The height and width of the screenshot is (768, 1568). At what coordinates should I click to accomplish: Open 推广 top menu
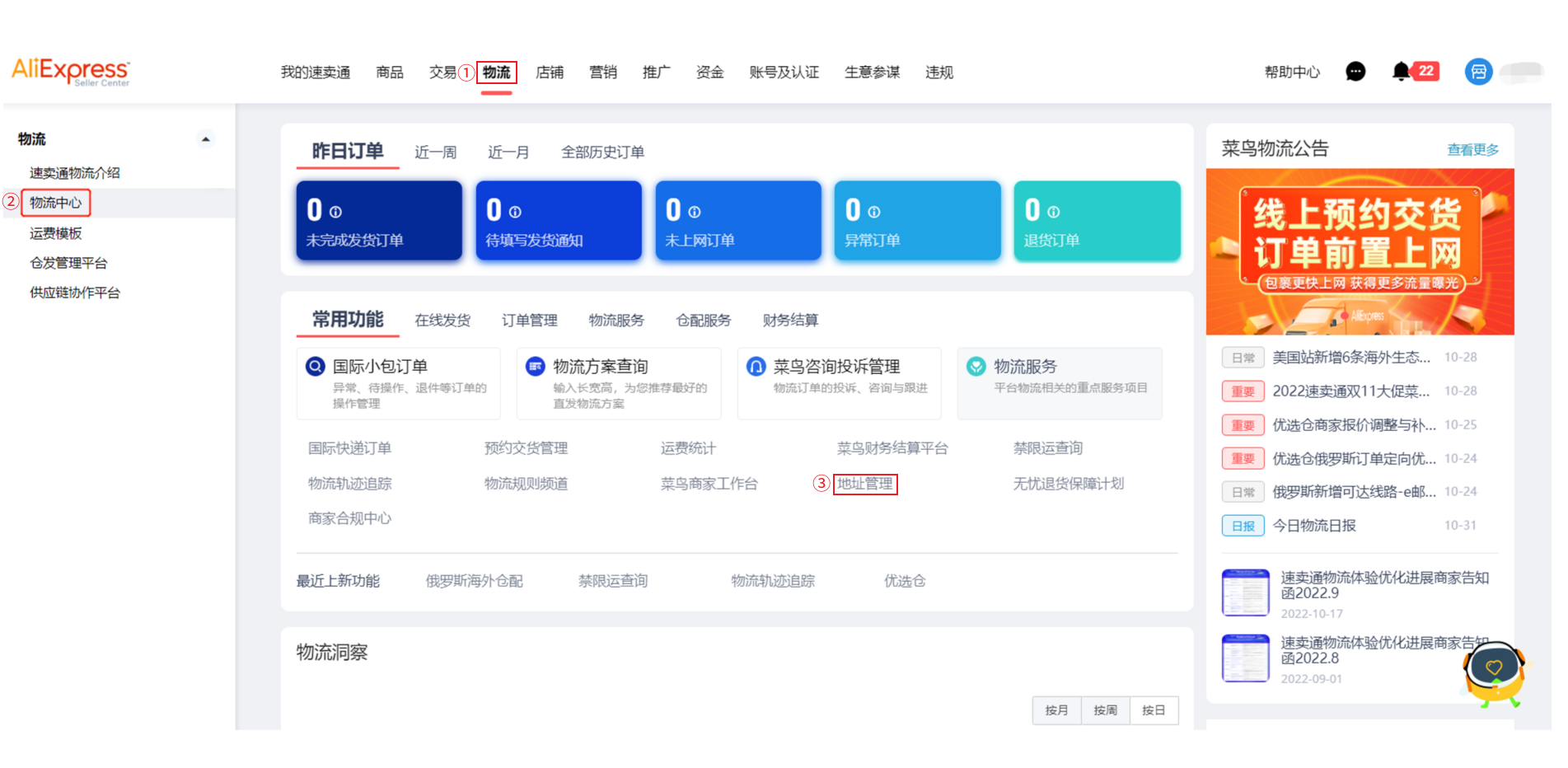point(657,73)
